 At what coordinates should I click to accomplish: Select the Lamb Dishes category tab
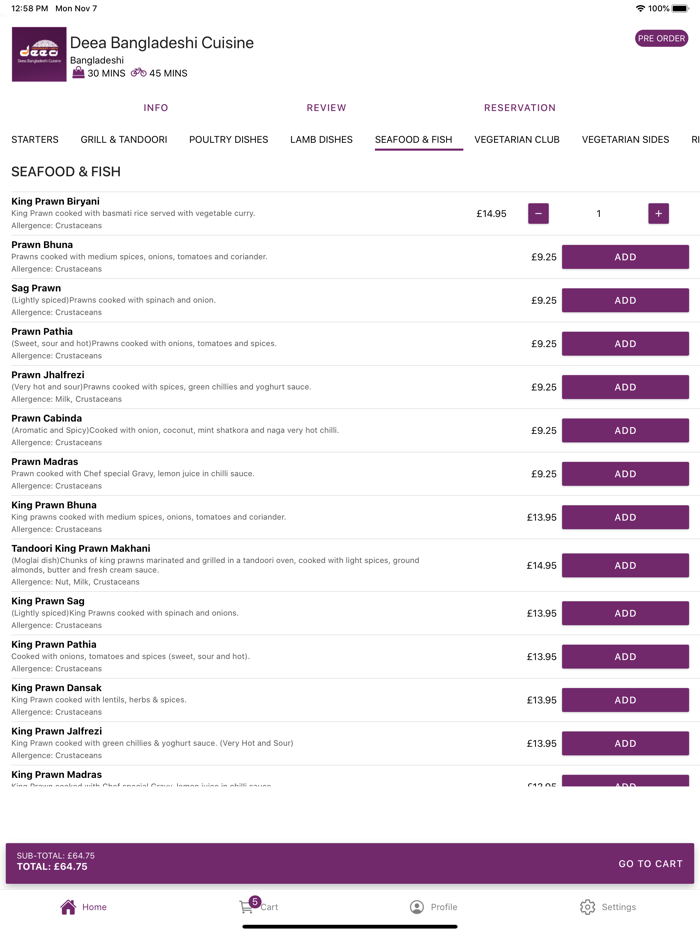321,140
